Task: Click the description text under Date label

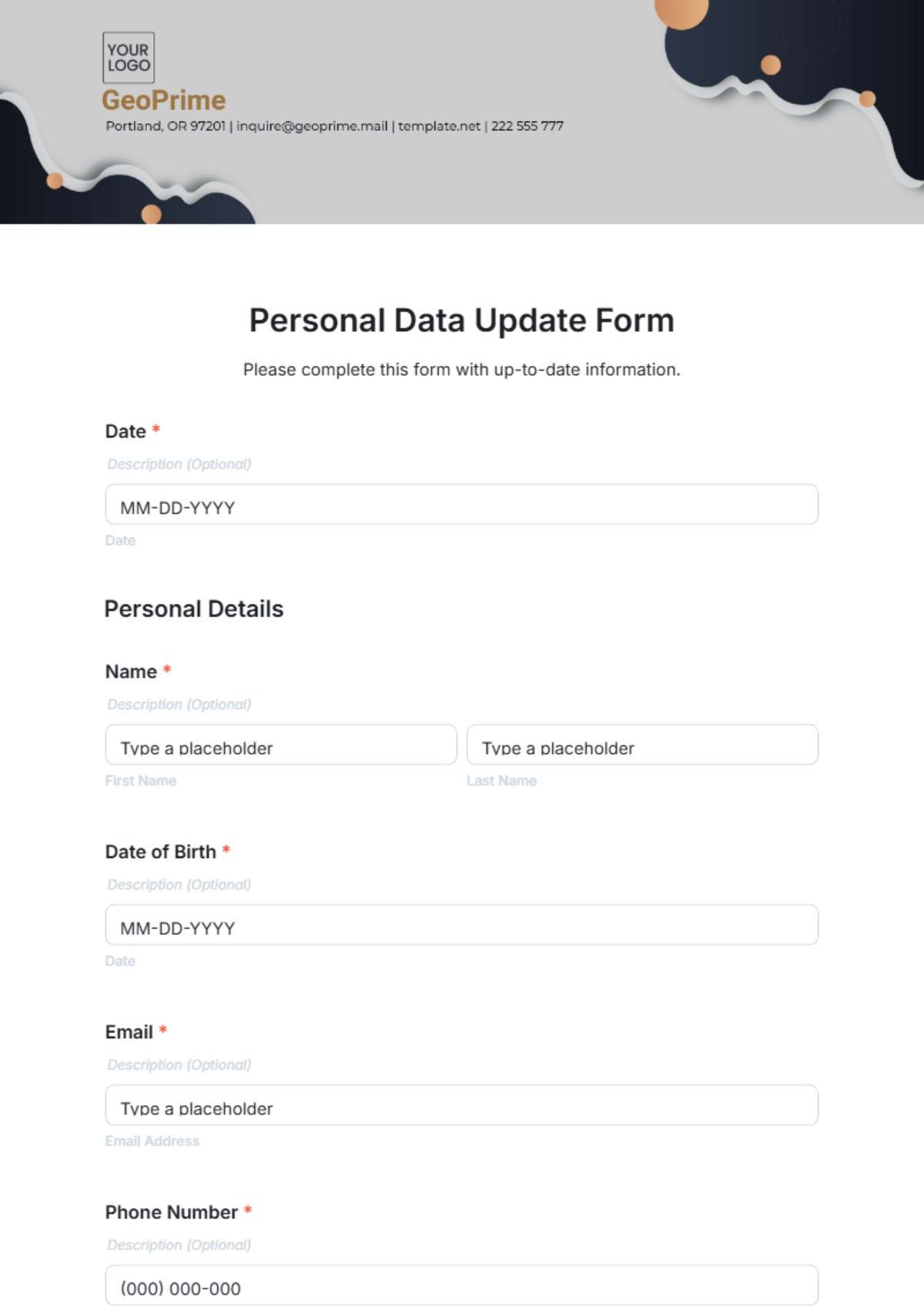Action: pos(179,464)
